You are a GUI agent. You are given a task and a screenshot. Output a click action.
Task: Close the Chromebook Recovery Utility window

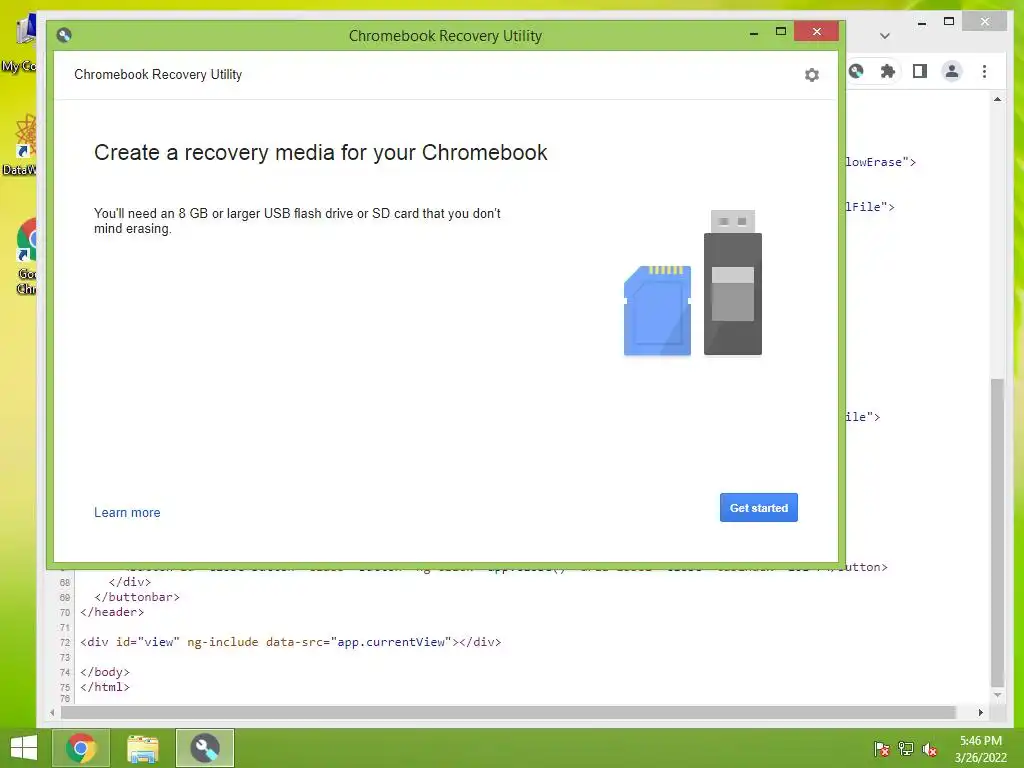coord(816,31)
